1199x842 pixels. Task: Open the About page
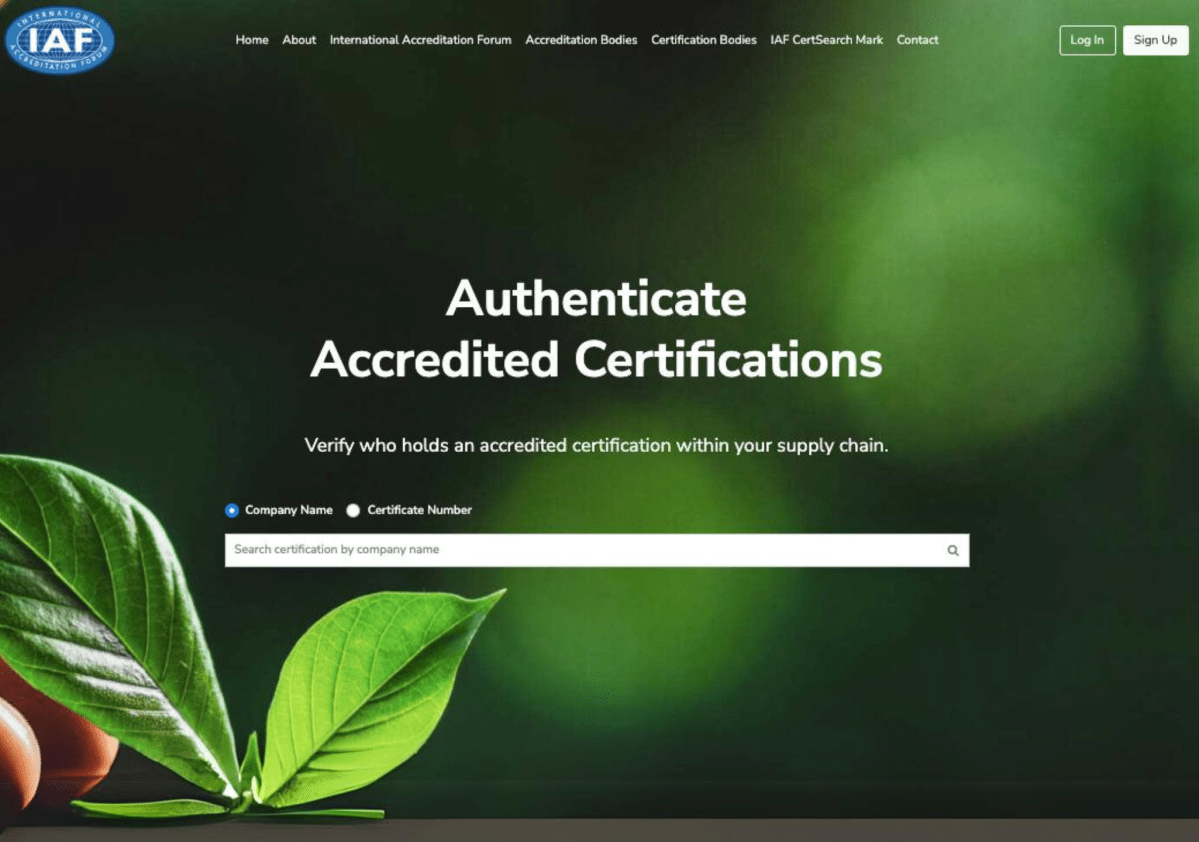299,40
